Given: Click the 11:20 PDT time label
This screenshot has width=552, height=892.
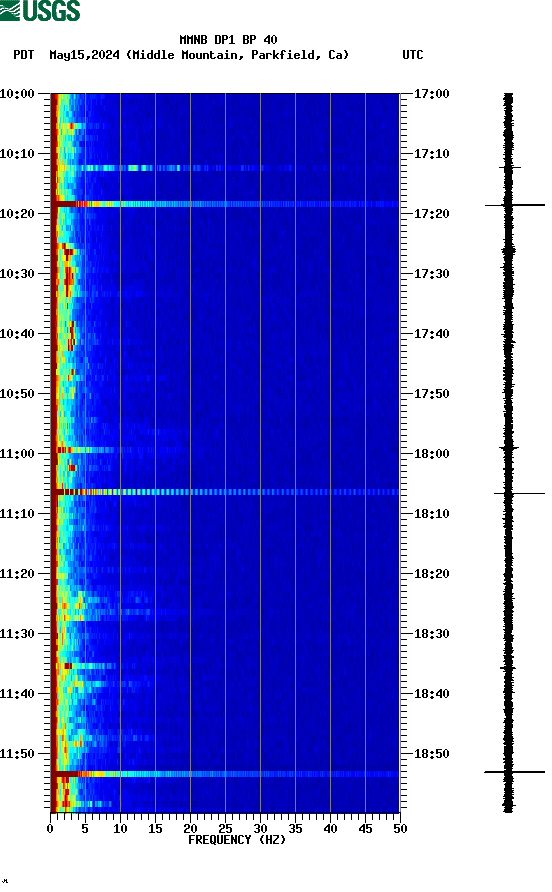Looking at the screenshot, I should point(17,574).
